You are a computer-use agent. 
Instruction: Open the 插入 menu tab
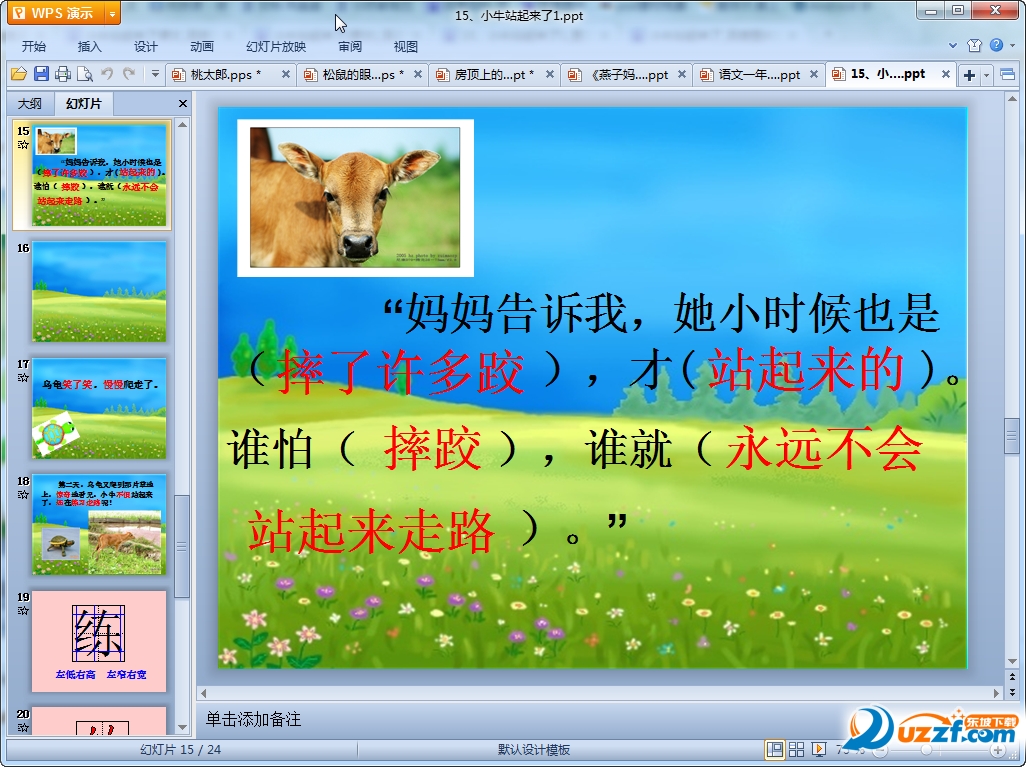tap(90, 46)
